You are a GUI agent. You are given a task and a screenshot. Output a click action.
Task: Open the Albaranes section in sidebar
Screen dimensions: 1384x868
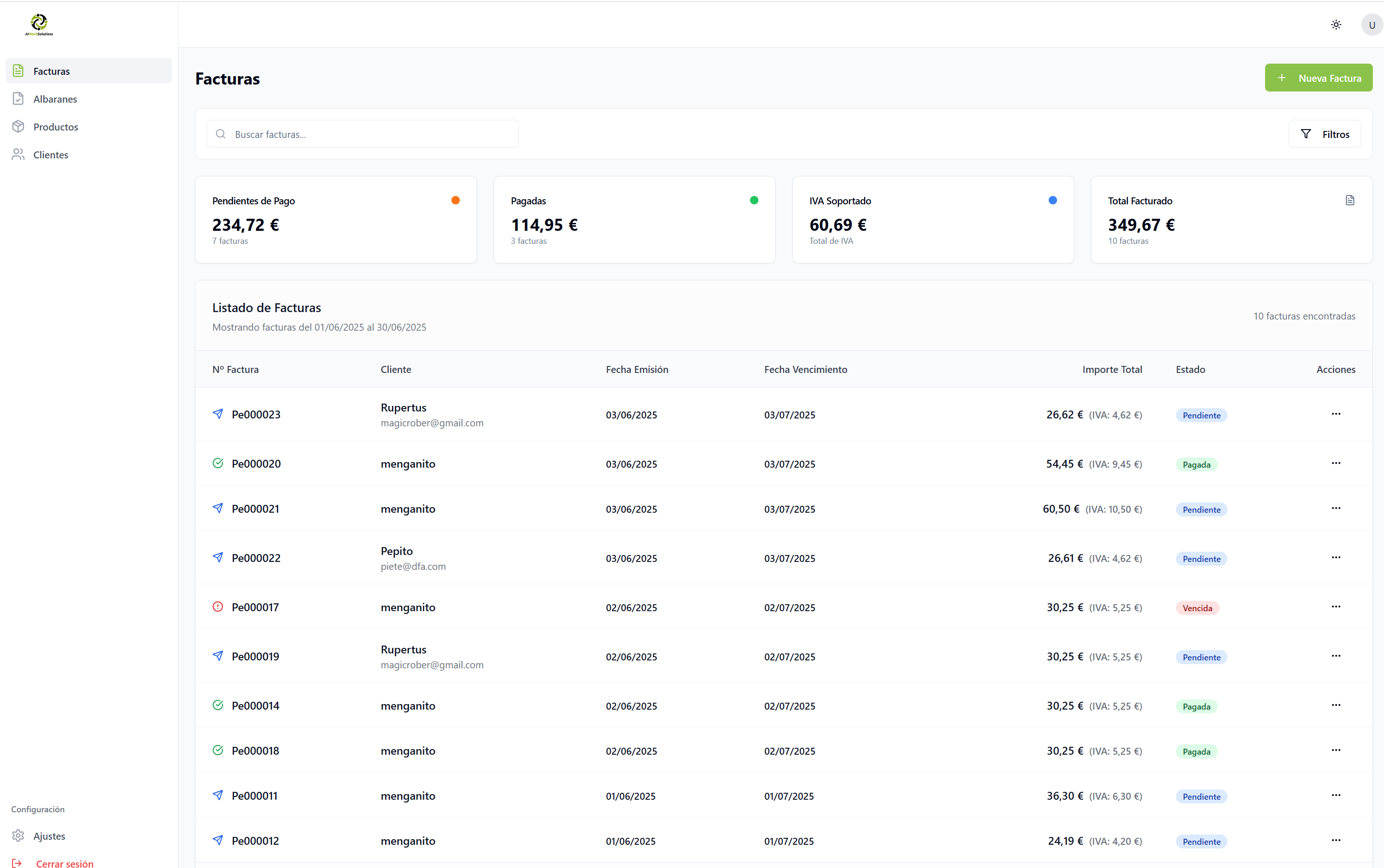tap(55, 99)
